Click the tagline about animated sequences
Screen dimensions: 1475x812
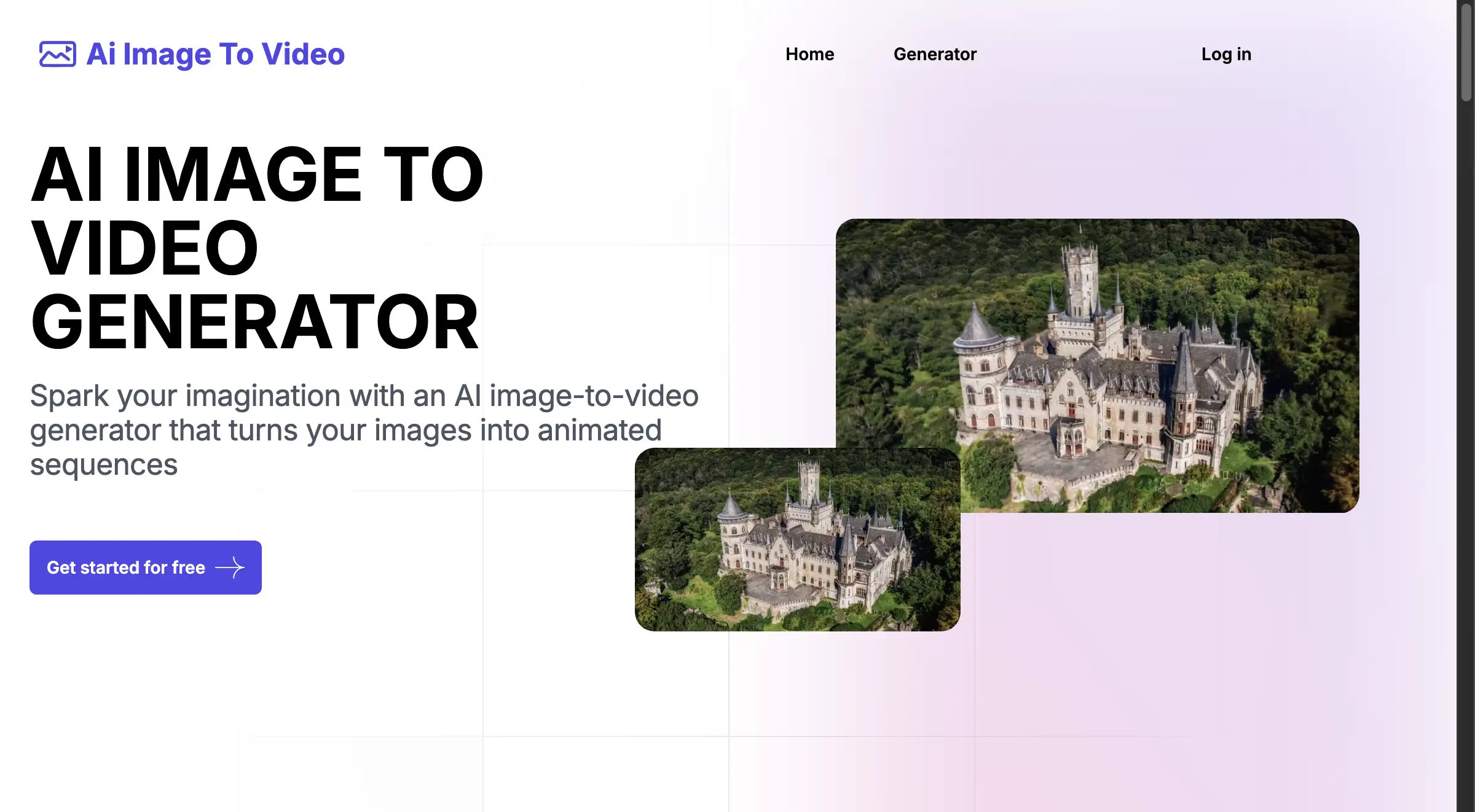(x=363, y=430)
